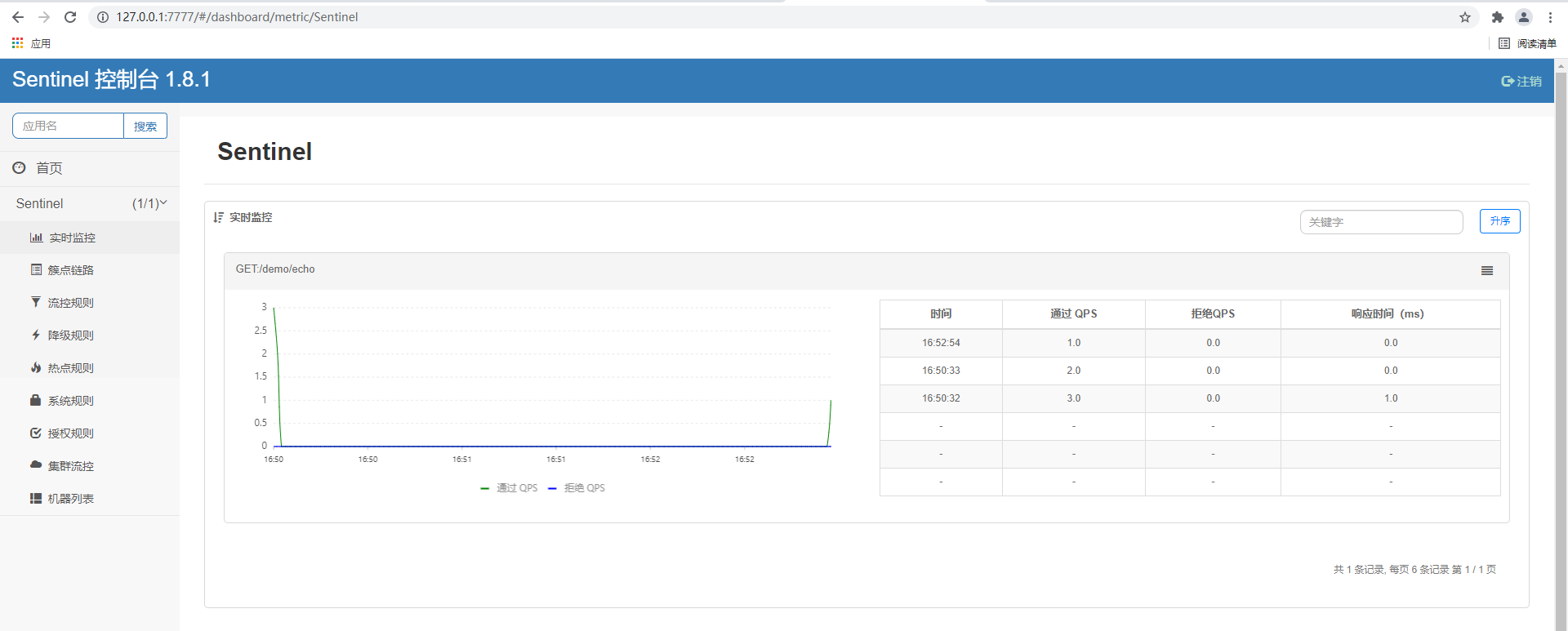Click the GET:/demo/echo resource title

tap(275, 269)
